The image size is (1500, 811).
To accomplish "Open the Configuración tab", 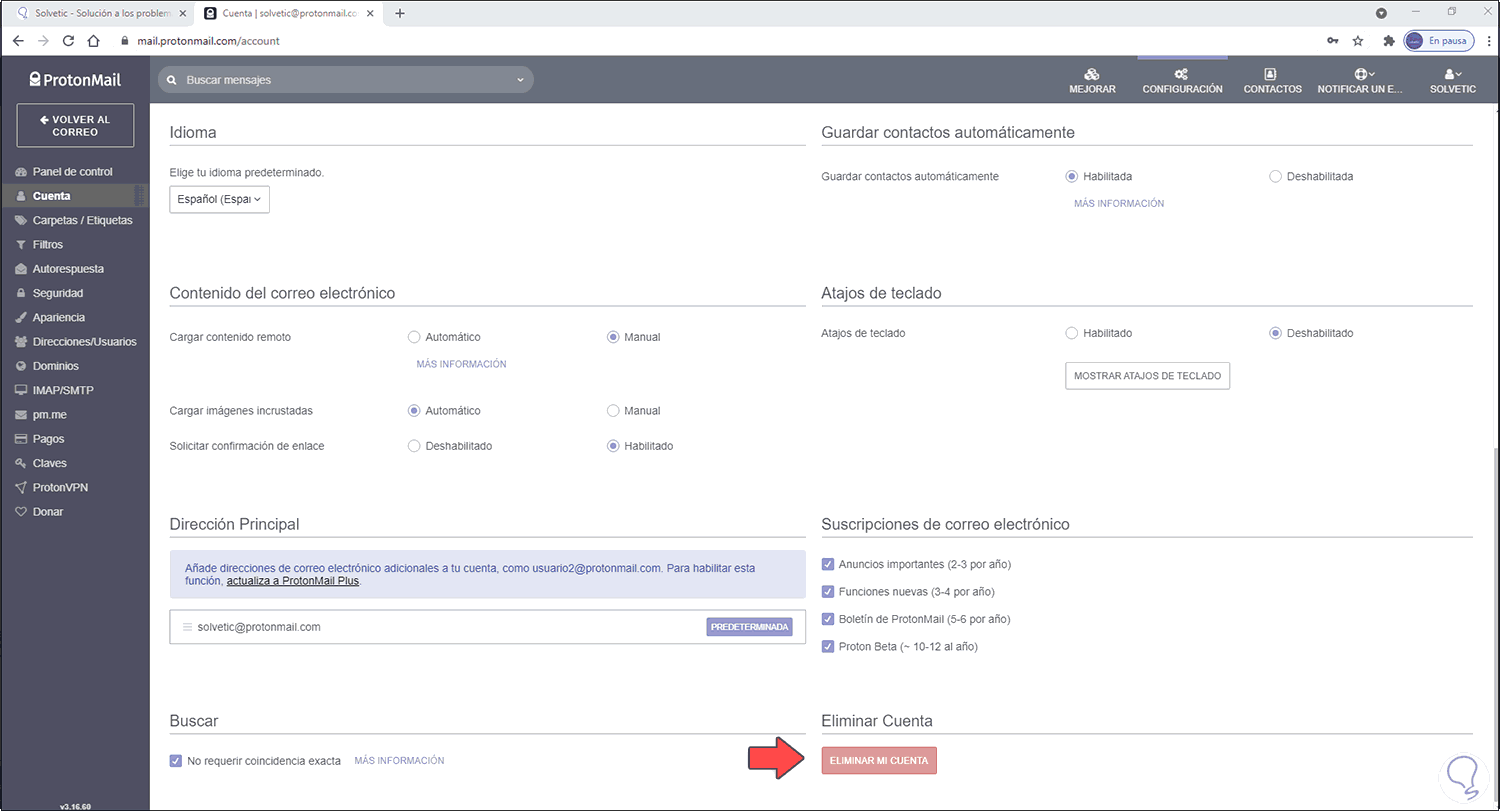I will [x=1181, y=79].
